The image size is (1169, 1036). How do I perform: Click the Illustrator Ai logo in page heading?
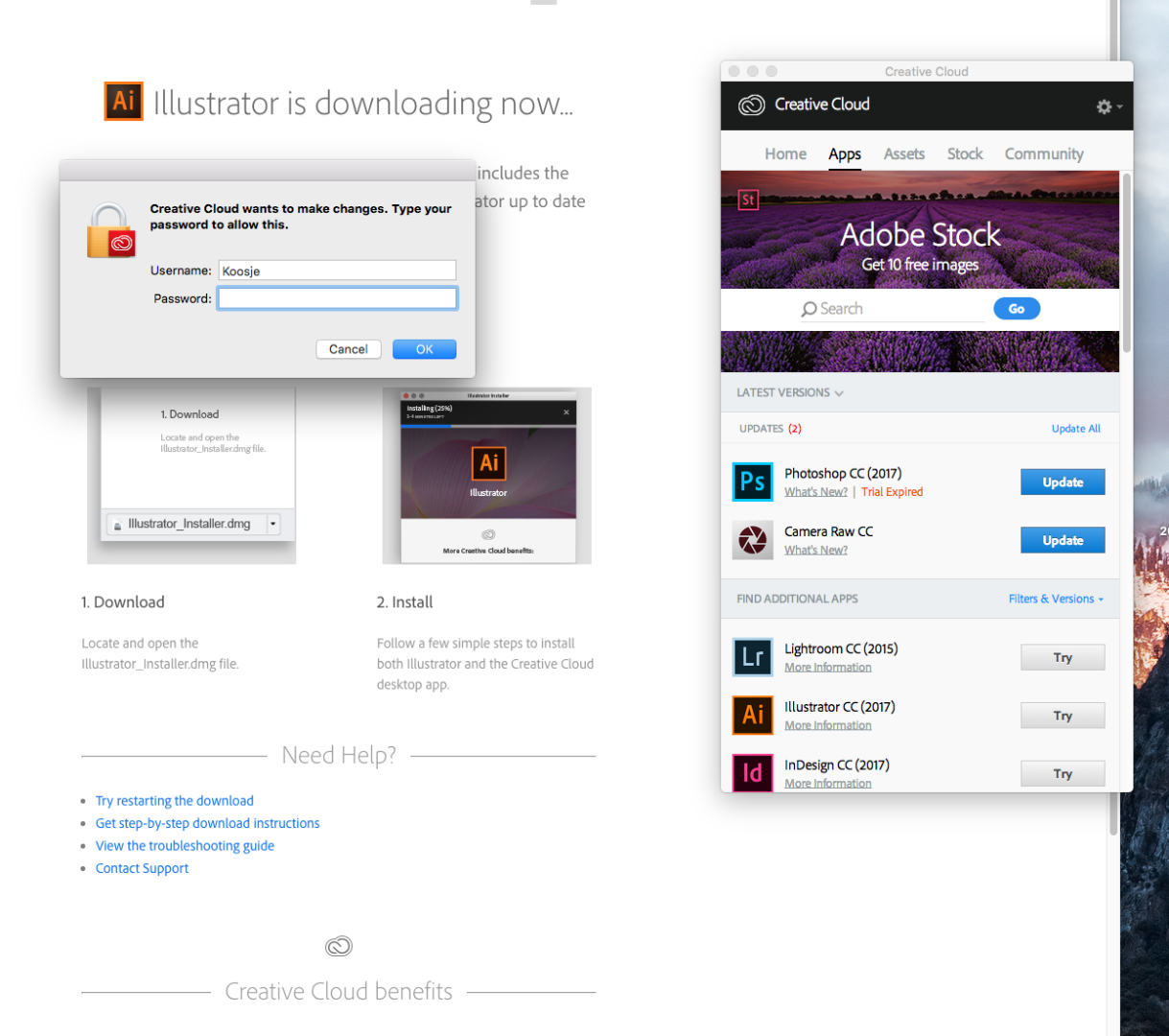coord(124,101)
